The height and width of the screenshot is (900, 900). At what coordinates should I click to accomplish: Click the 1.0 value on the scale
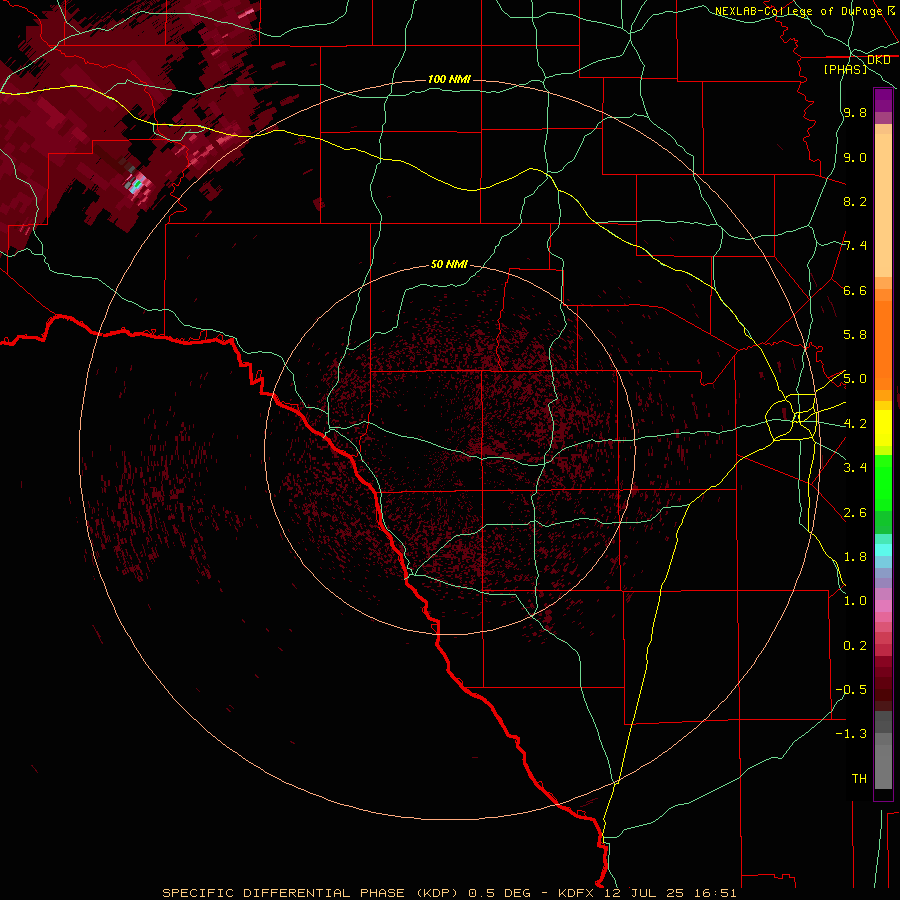pos(855,601)
